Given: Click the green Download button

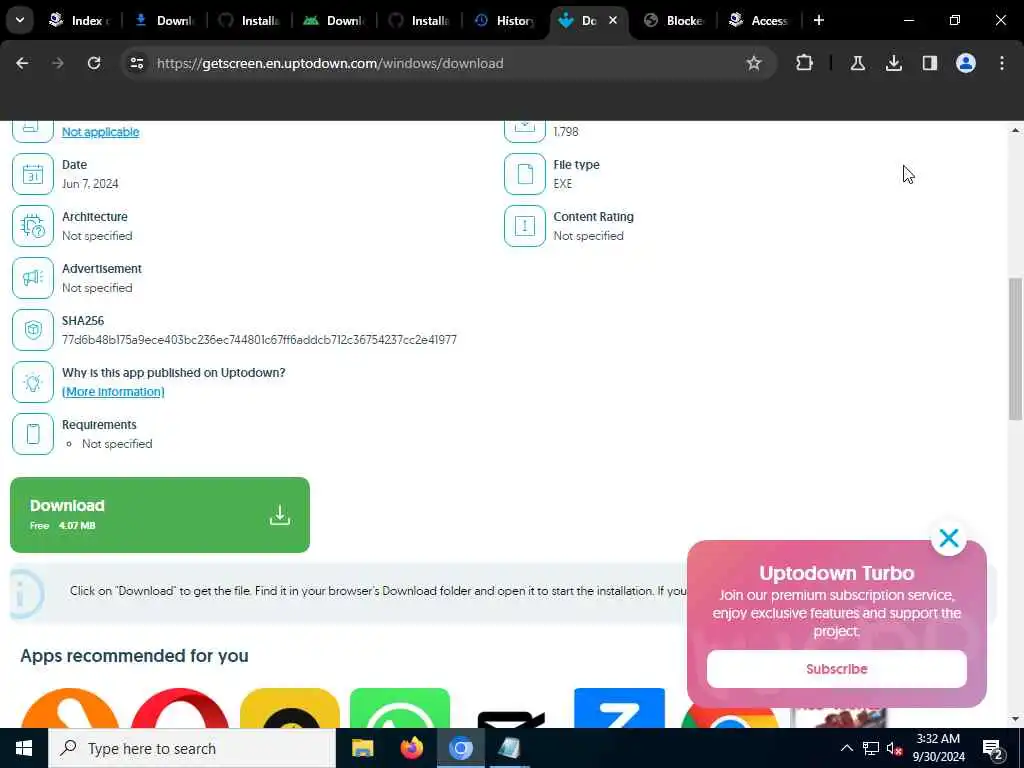Looking at the screenshot, I should tap(160, 515).
